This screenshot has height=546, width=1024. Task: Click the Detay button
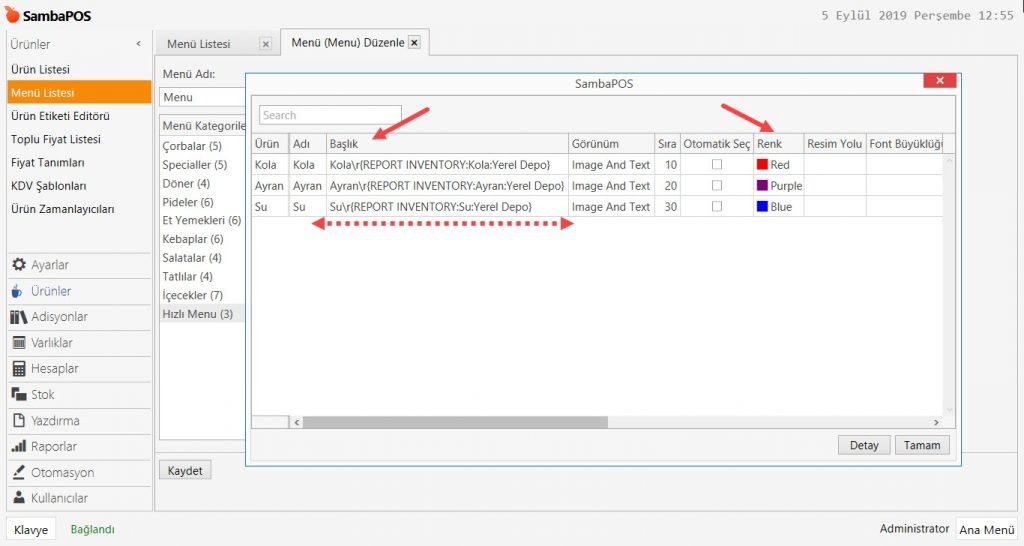(863, 445)
